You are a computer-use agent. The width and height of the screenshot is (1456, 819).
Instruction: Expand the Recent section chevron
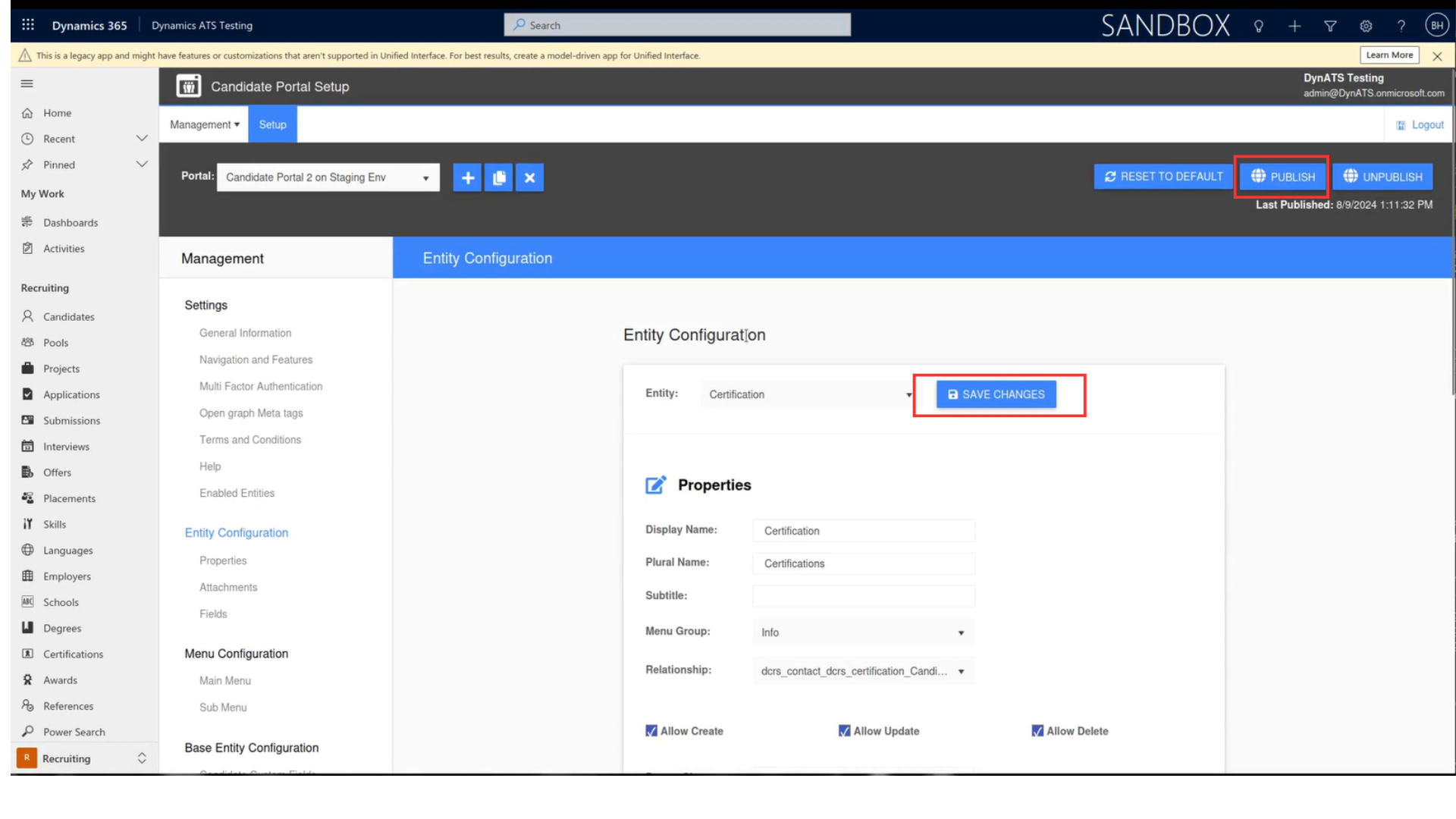tap(142, 138)
